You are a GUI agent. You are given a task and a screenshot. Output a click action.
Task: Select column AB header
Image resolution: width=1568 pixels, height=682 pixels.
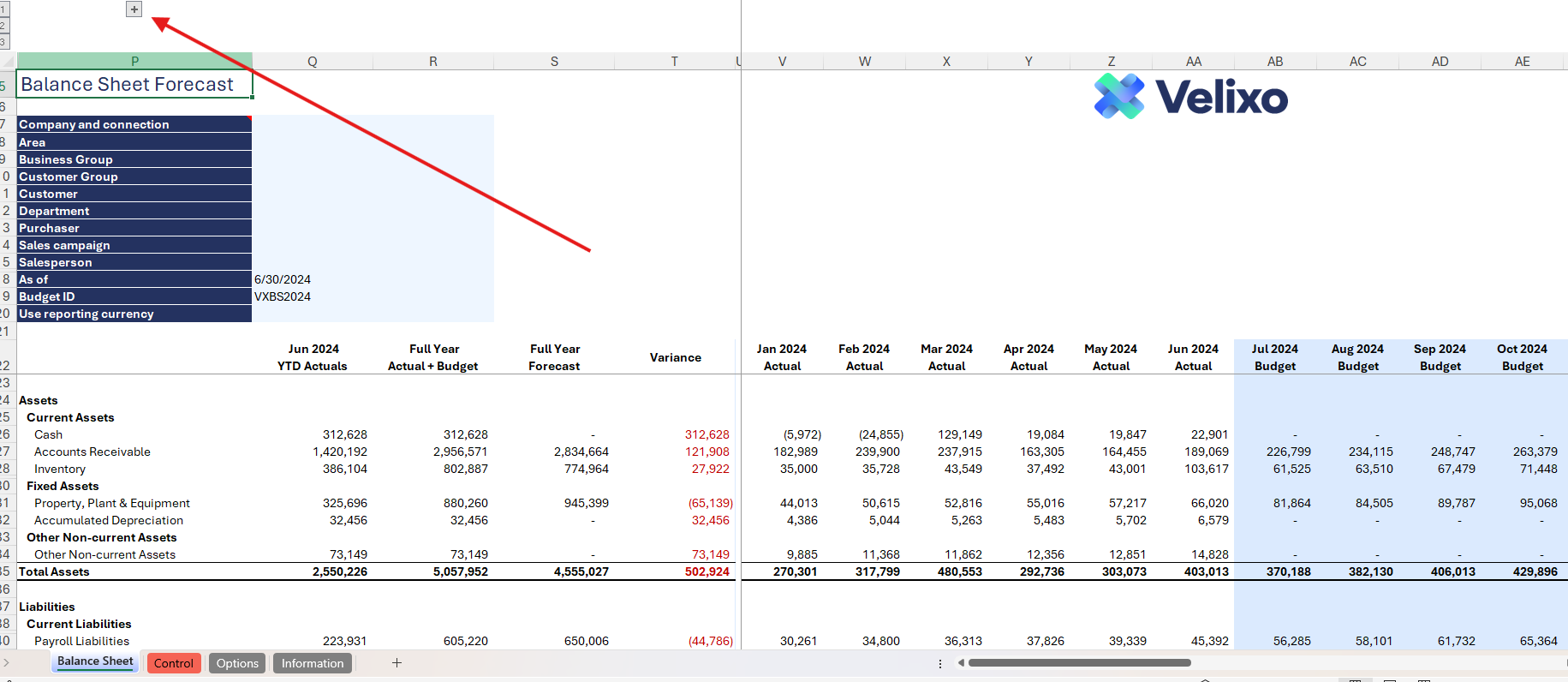[1274, 62]
